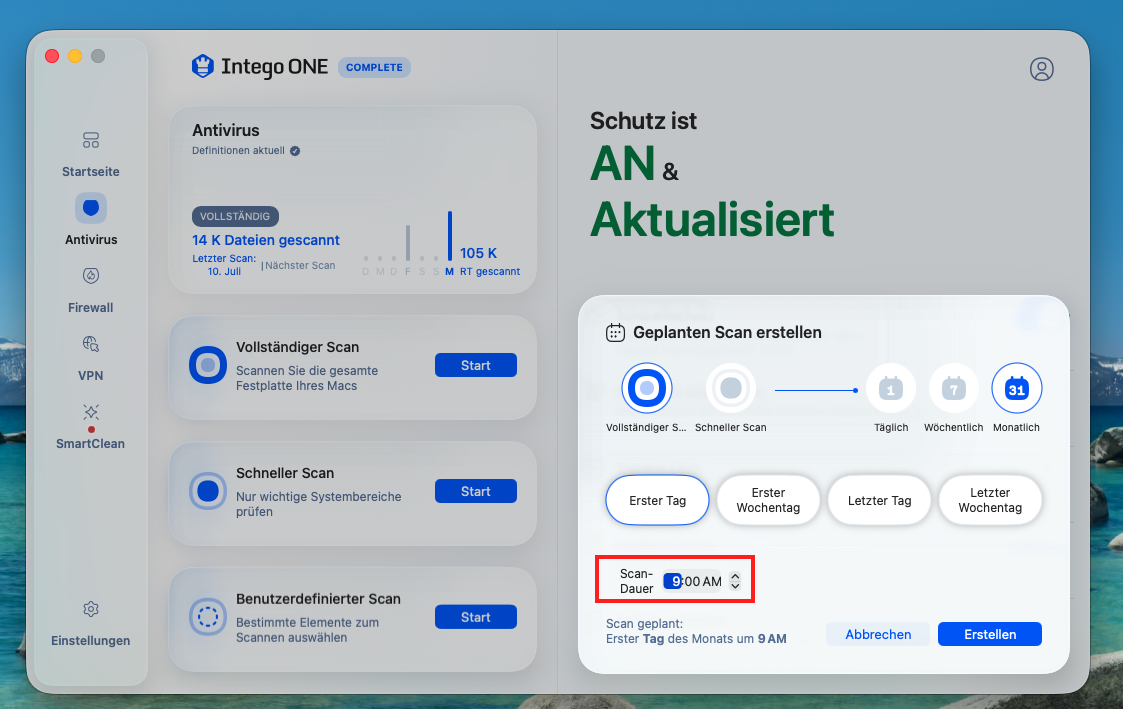Click the COMPLETE plan badge
Image resolution: width=1123 pixels, height=709 pixels.
coord(375,67)
